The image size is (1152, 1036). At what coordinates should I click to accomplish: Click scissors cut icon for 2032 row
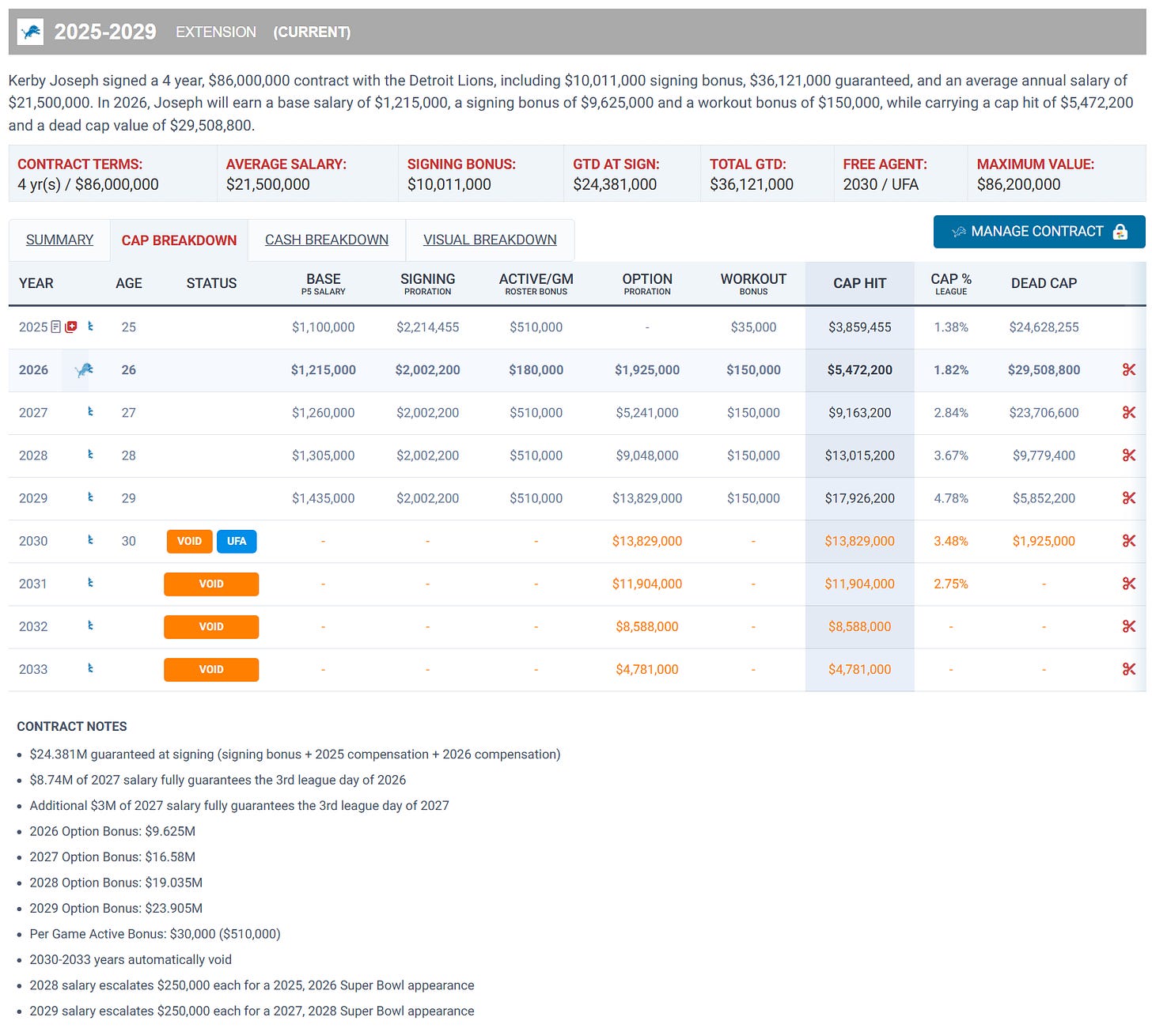tap(1129, 626)
